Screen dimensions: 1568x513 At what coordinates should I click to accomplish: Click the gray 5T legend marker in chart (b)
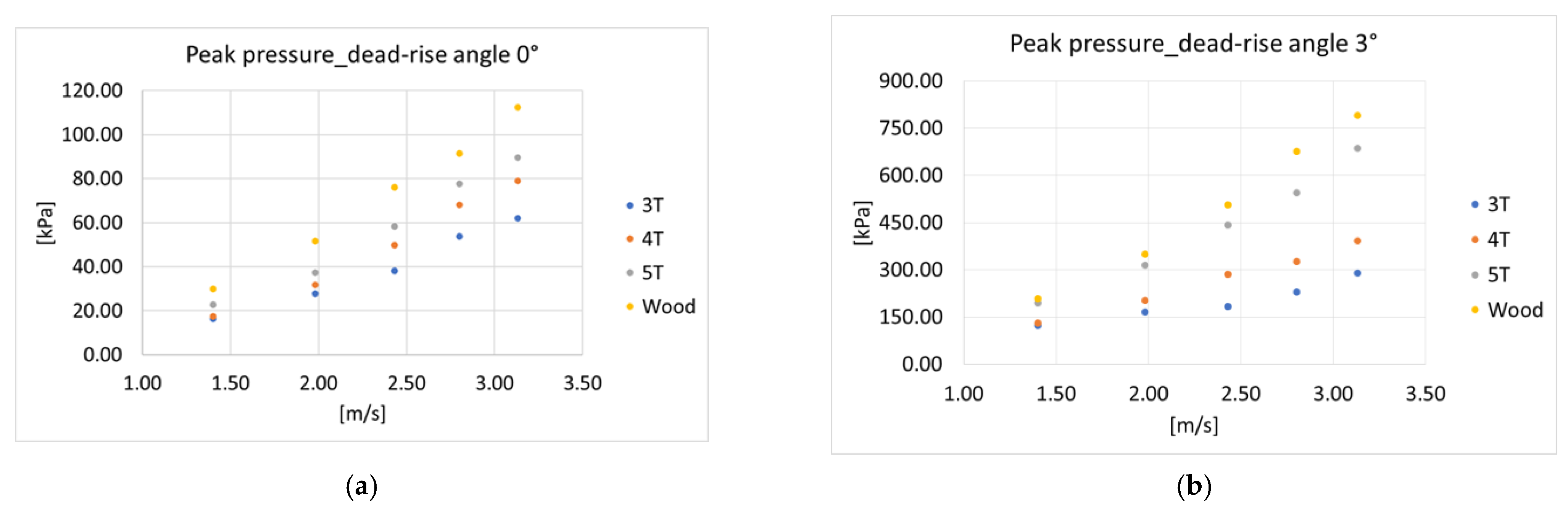[1474, 275]
